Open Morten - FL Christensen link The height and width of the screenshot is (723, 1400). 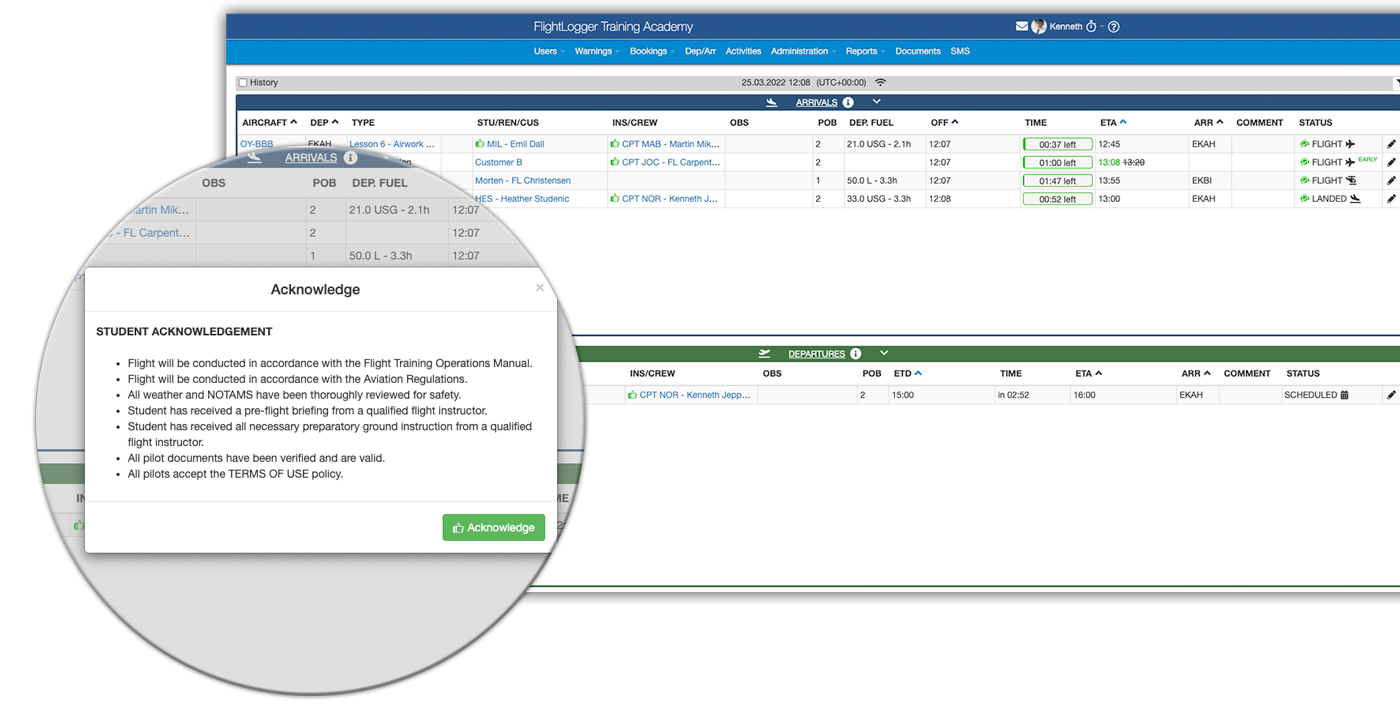coord(522,181)
